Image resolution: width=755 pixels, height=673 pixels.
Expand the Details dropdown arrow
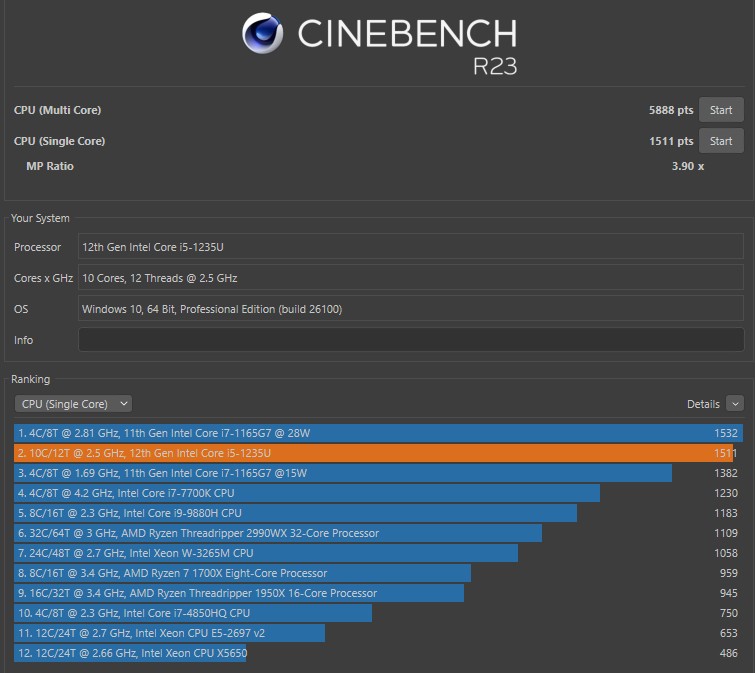[x=735, y=404]
